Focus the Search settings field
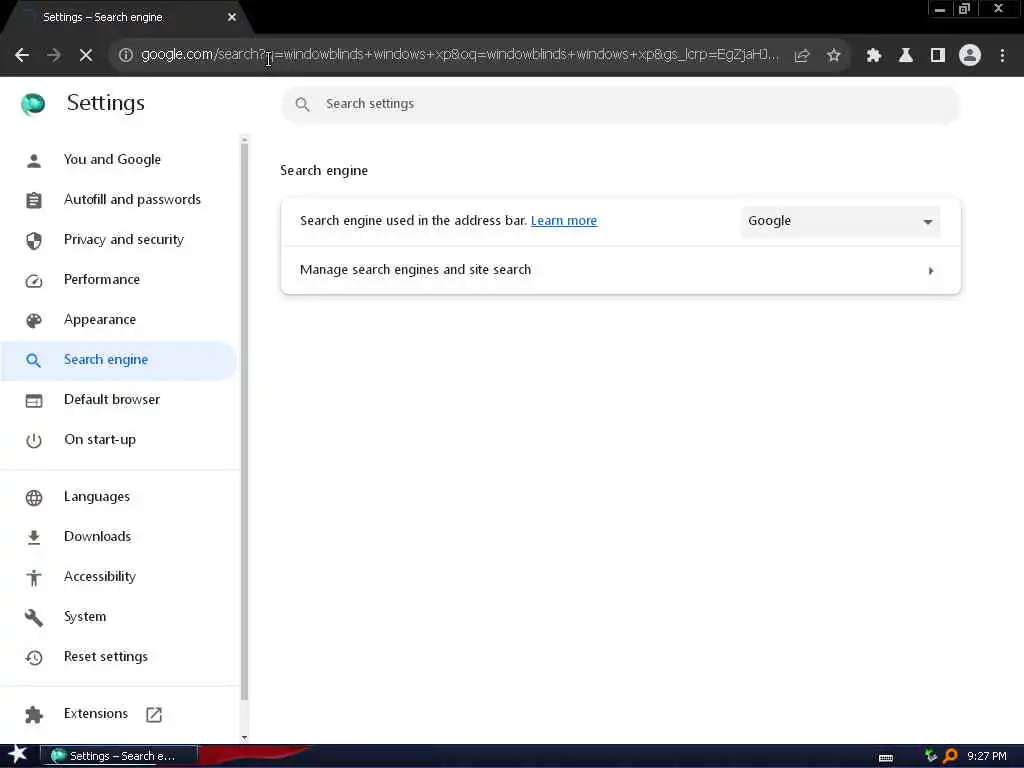 [x=620, y=104]
